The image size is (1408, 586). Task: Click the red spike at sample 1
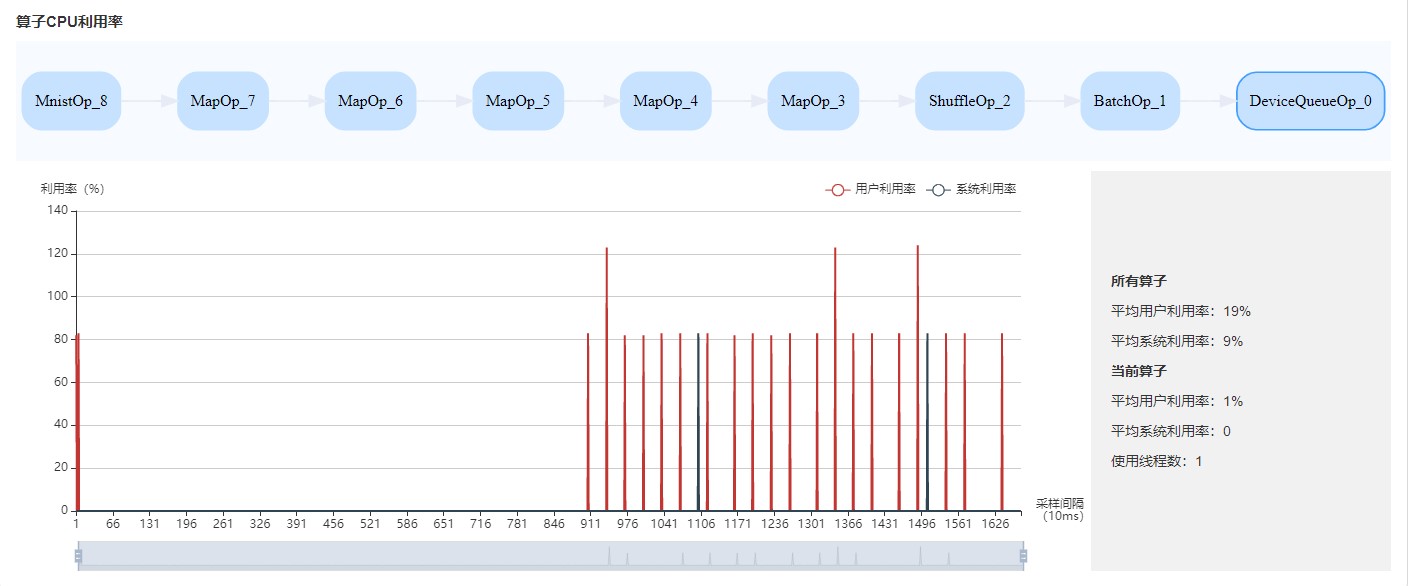pos(77,420)
